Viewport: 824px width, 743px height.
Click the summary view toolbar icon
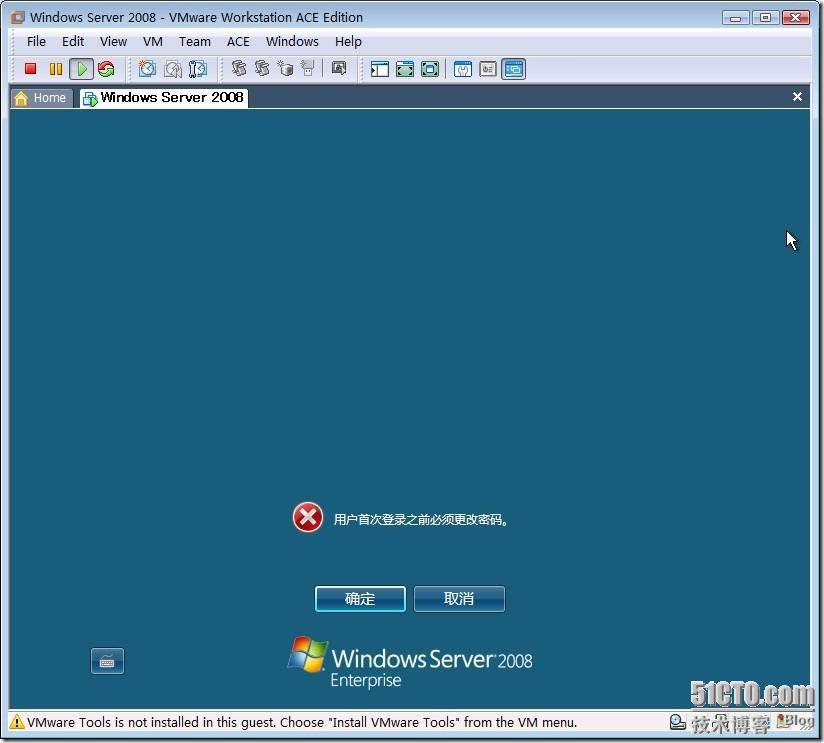(462, 69)
